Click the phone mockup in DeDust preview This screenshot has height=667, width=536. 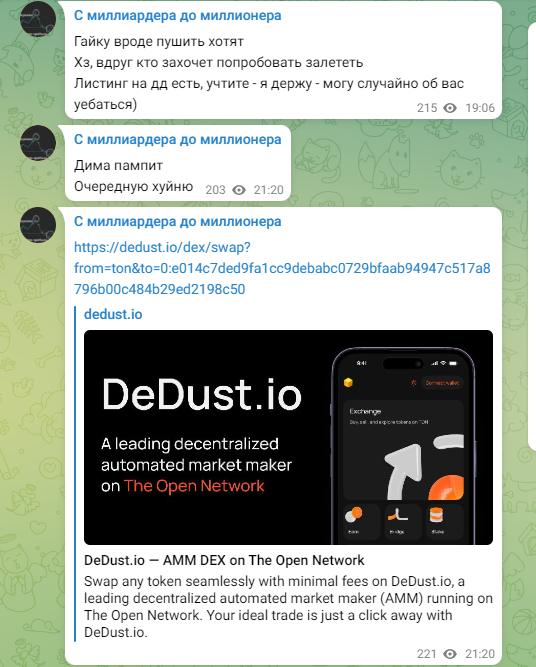(403, 446)
